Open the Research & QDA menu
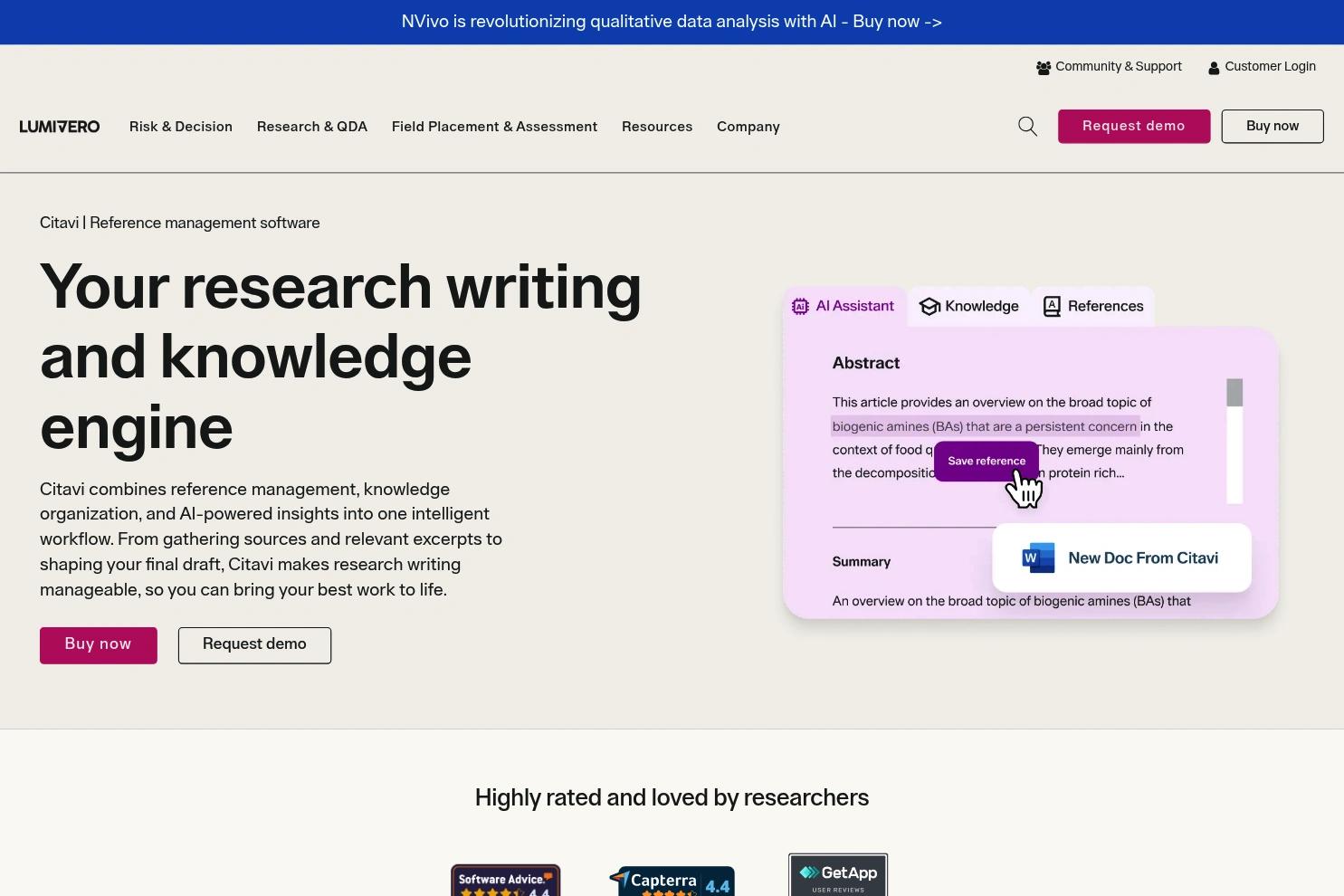1344x896 pixels. (312, 127)
